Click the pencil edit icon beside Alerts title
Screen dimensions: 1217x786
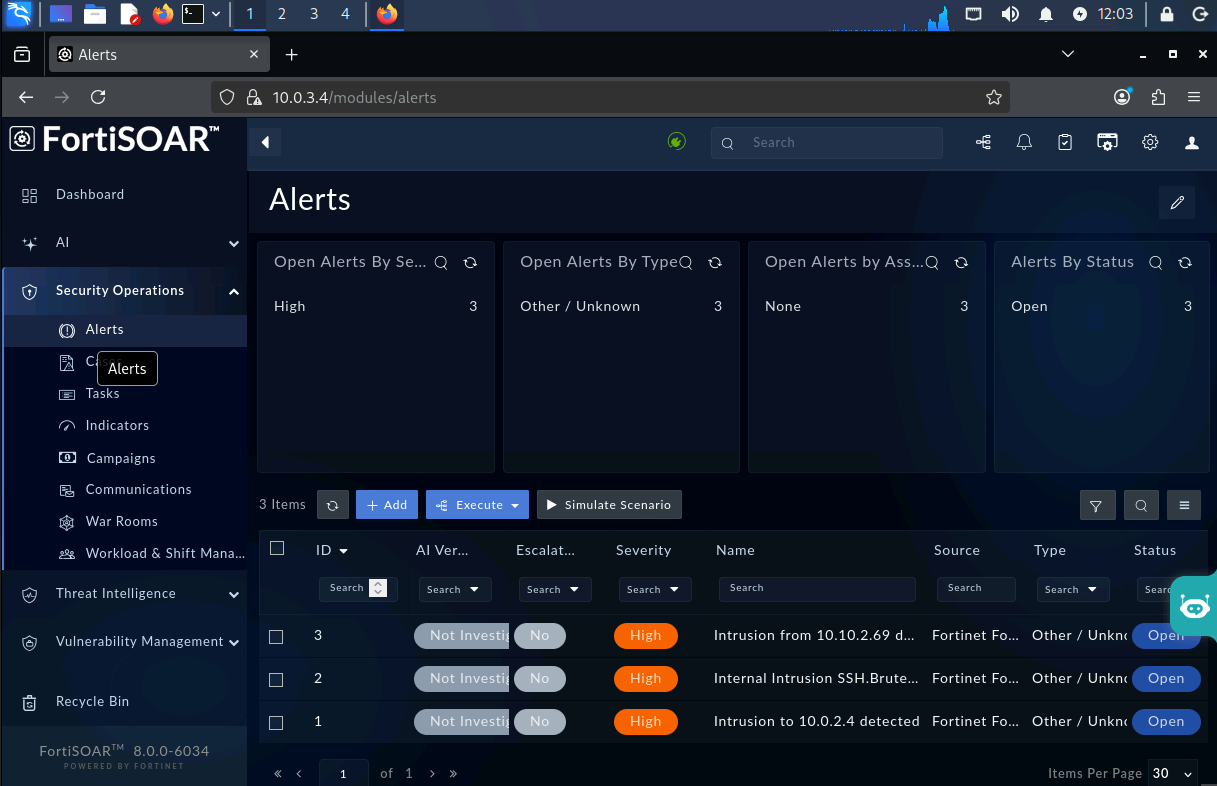pos(1177,203)
